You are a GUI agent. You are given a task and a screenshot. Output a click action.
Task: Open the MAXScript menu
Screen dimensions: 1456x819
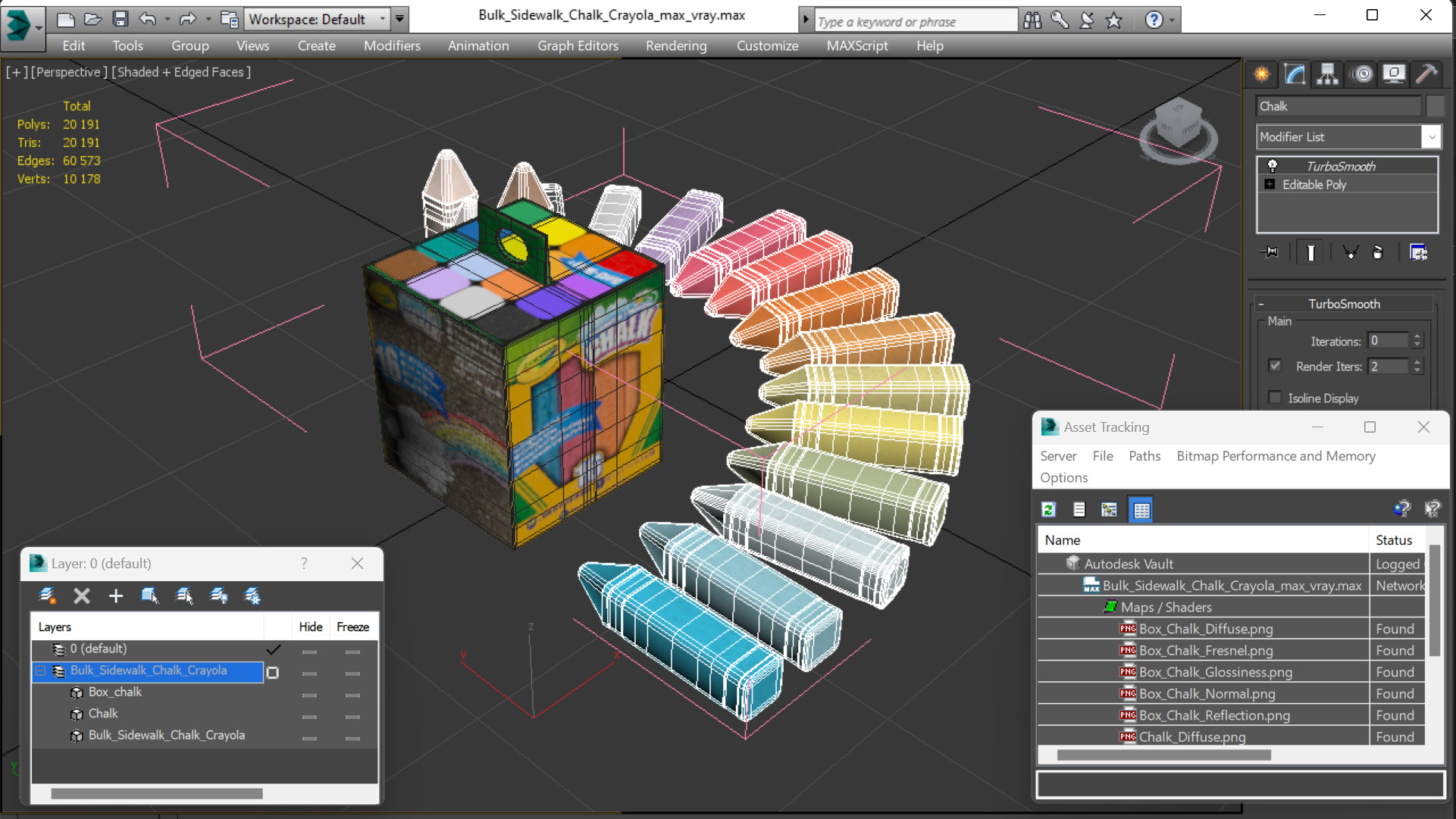pos(857,45)
